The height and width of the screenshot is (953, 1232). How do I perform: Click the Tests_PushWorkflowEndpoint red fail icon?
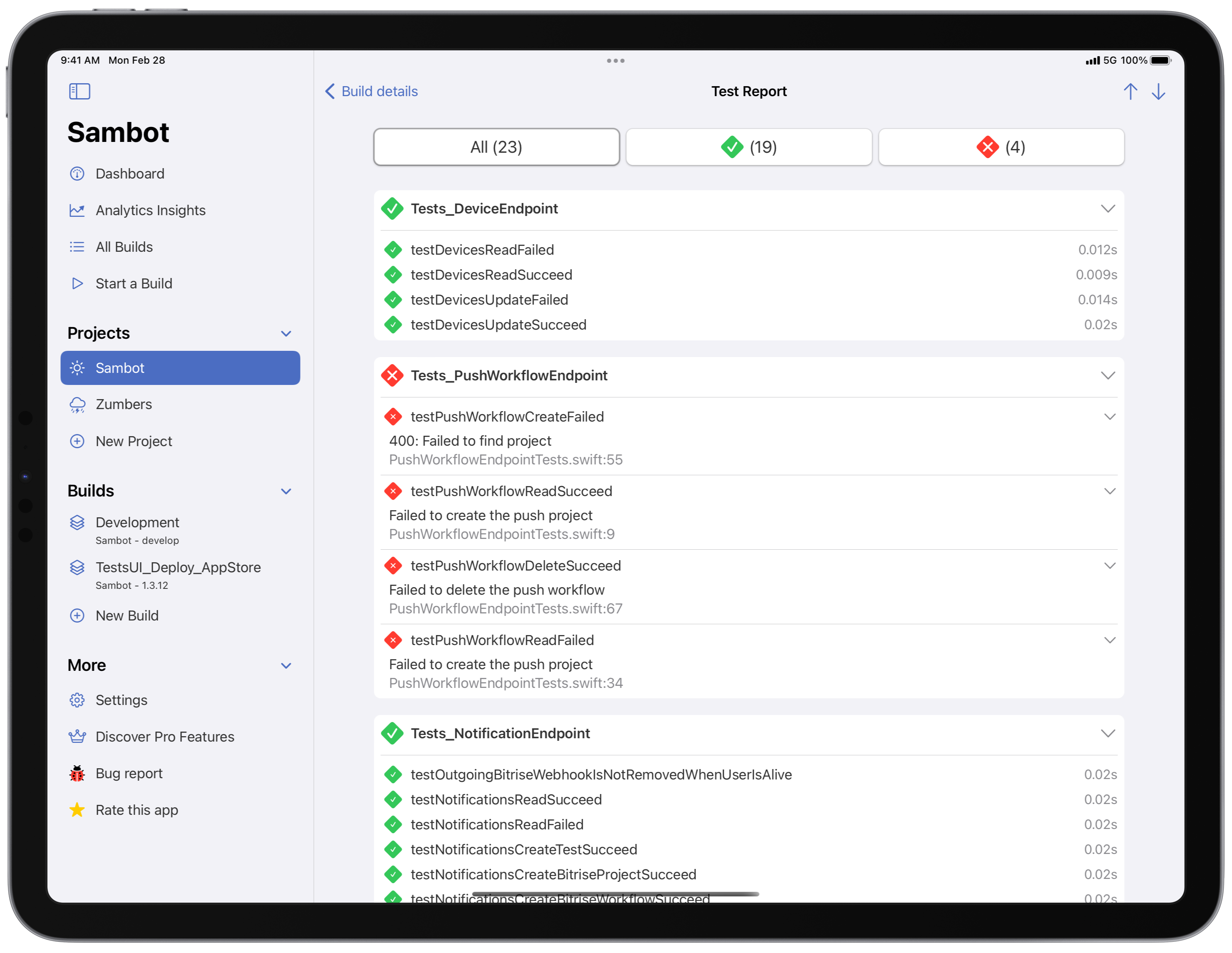[x=392, y=375]
